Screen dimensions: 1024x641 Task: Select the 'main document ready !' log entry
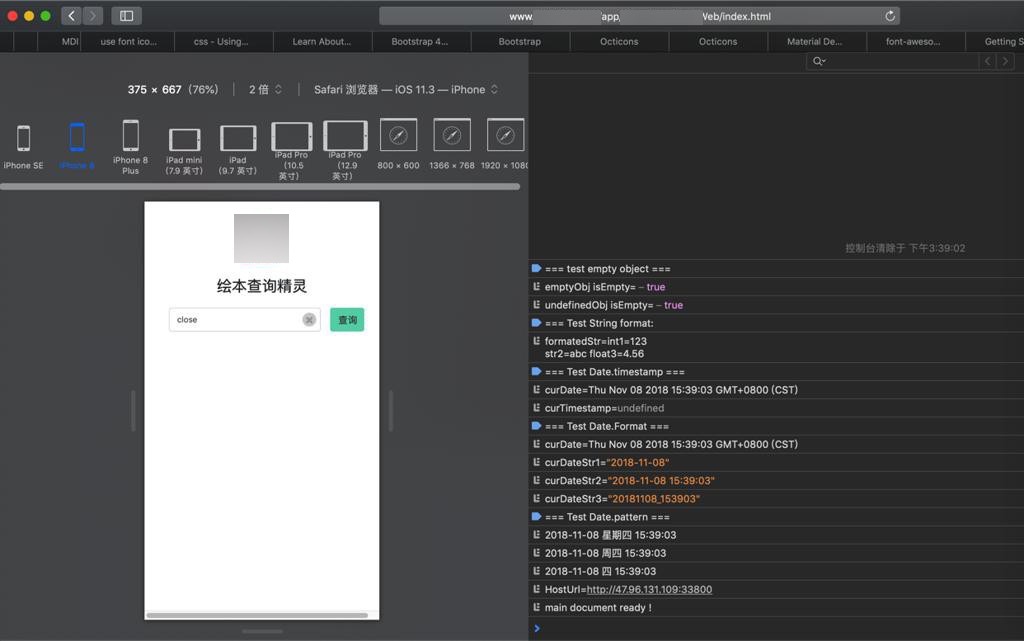[x=776, y=608]
